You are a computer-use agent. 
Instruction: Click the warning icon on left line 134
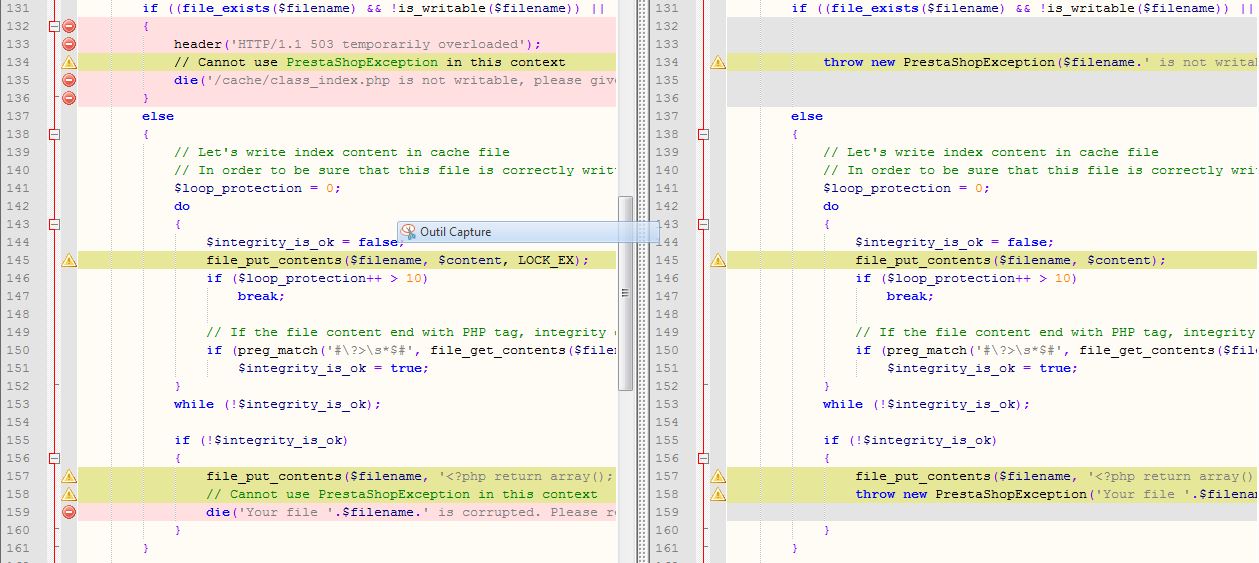click(x=69, y=62)
